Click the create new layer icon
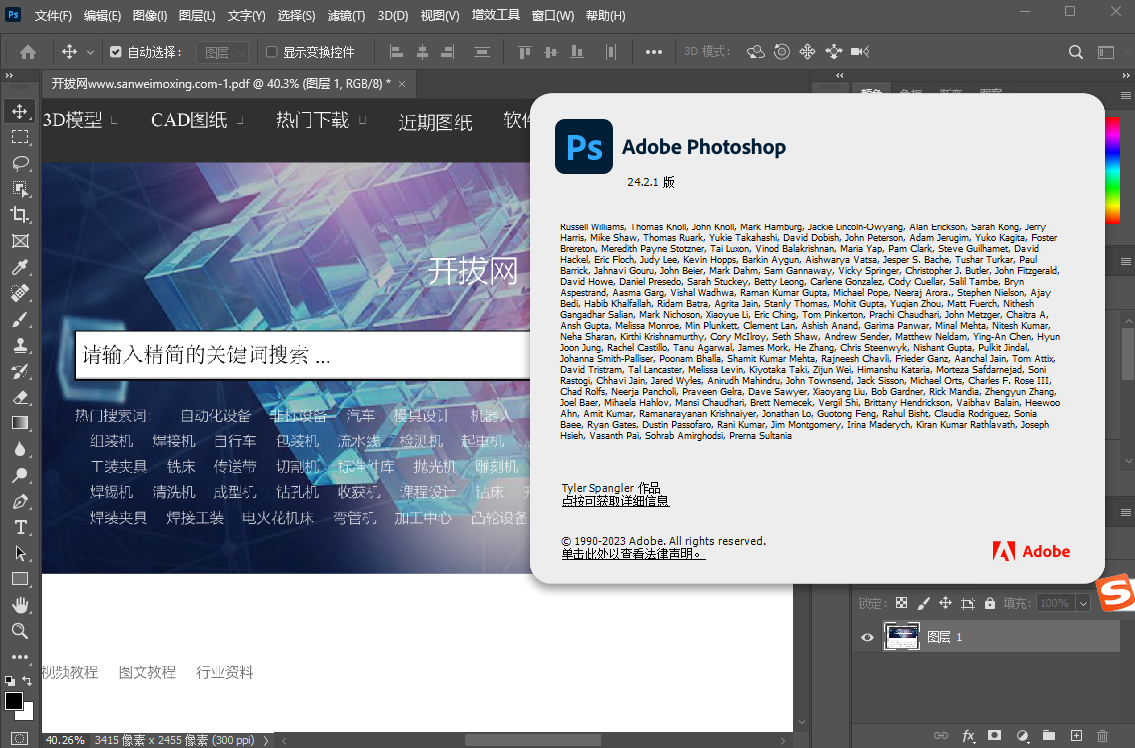 coord(1076,736)
